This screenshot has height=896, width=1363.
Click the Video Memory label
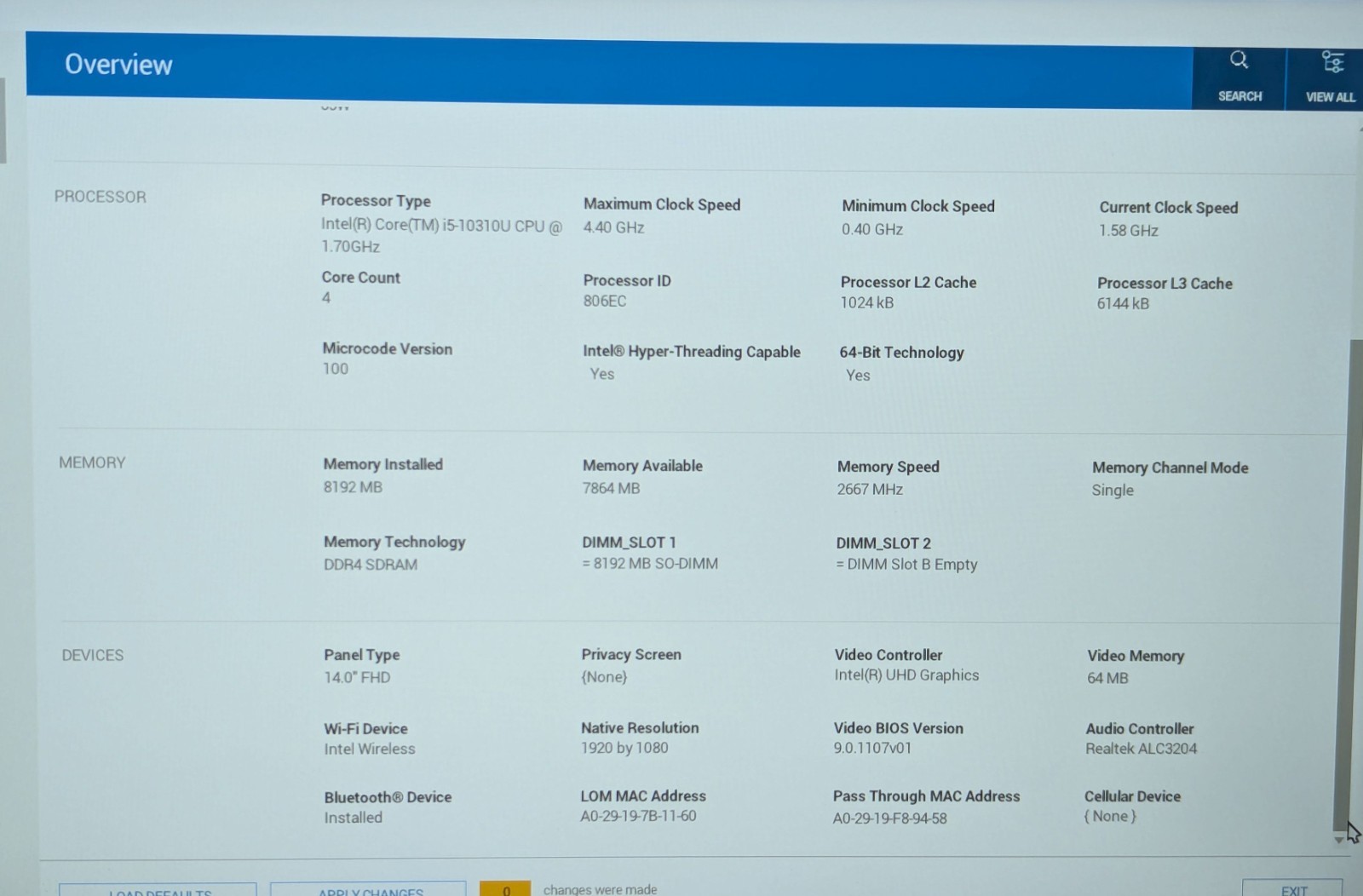[1136, 656]
